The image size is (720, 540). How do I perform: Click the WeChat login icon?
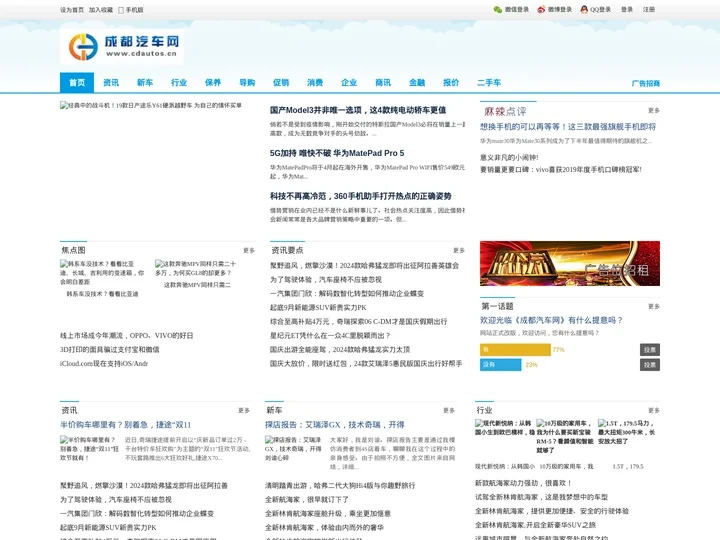coord(497,10)
